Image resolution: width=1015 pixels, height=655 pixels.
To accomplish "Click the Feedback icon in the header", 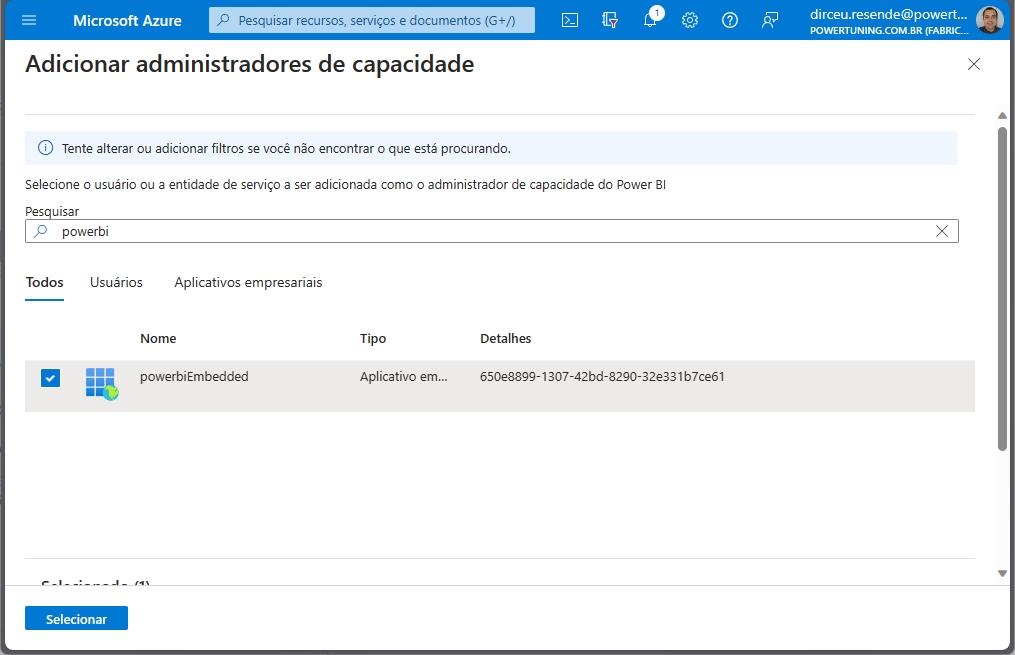I will coord(770,20).
